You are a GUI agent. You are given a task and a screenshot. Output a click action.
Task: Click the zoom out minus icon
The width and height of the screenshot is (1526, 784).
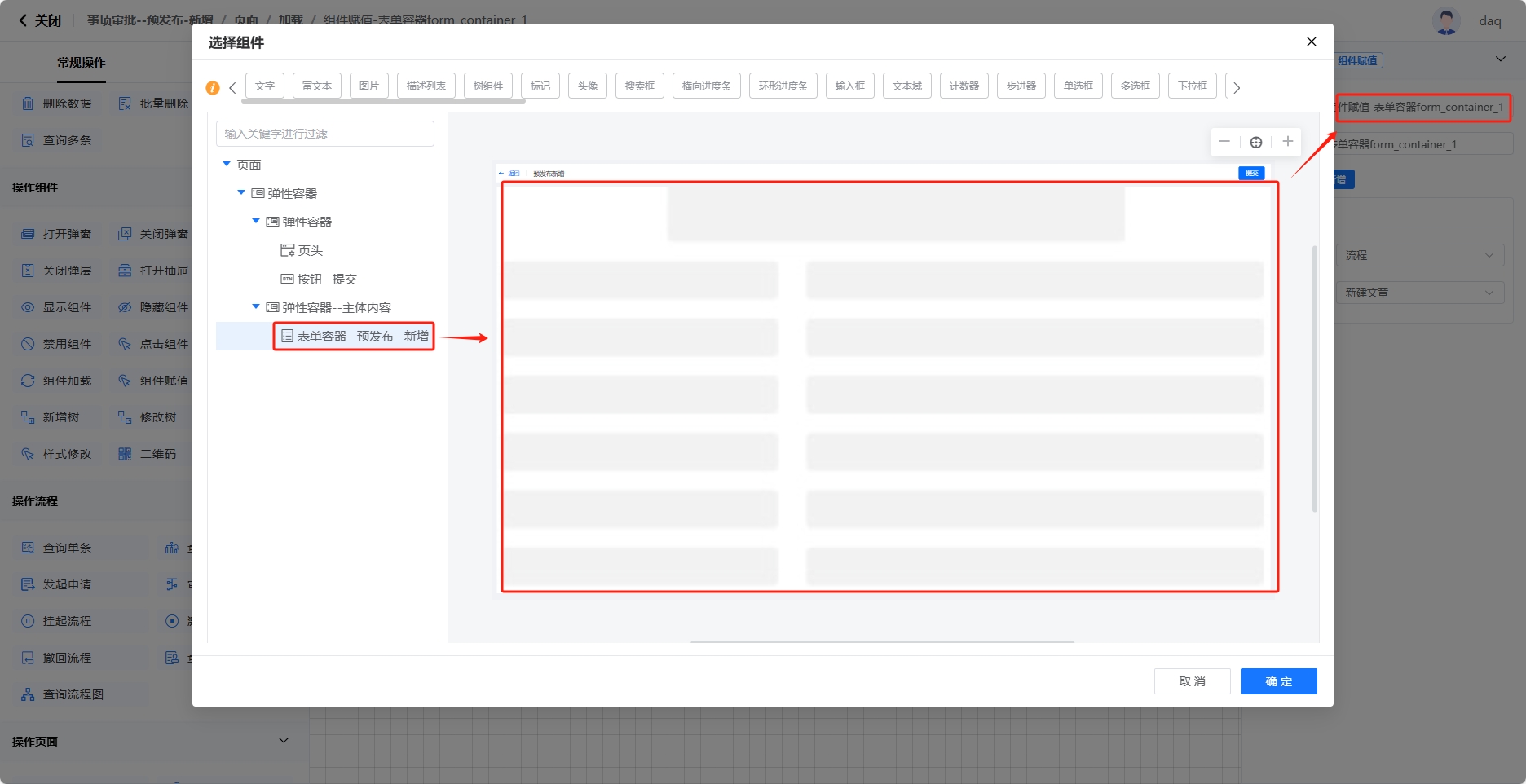tap(1224, 142)
